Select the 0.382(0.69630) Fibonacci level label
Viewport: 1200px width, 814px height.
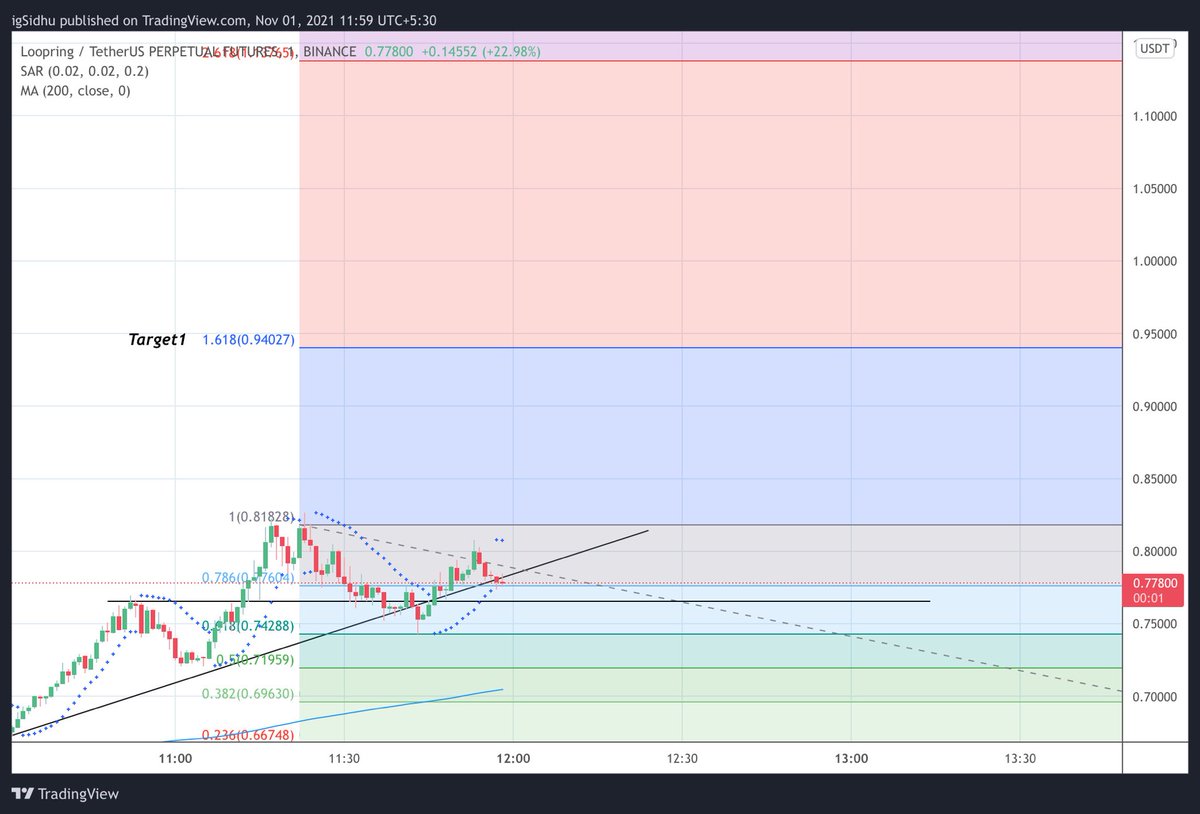250,693
